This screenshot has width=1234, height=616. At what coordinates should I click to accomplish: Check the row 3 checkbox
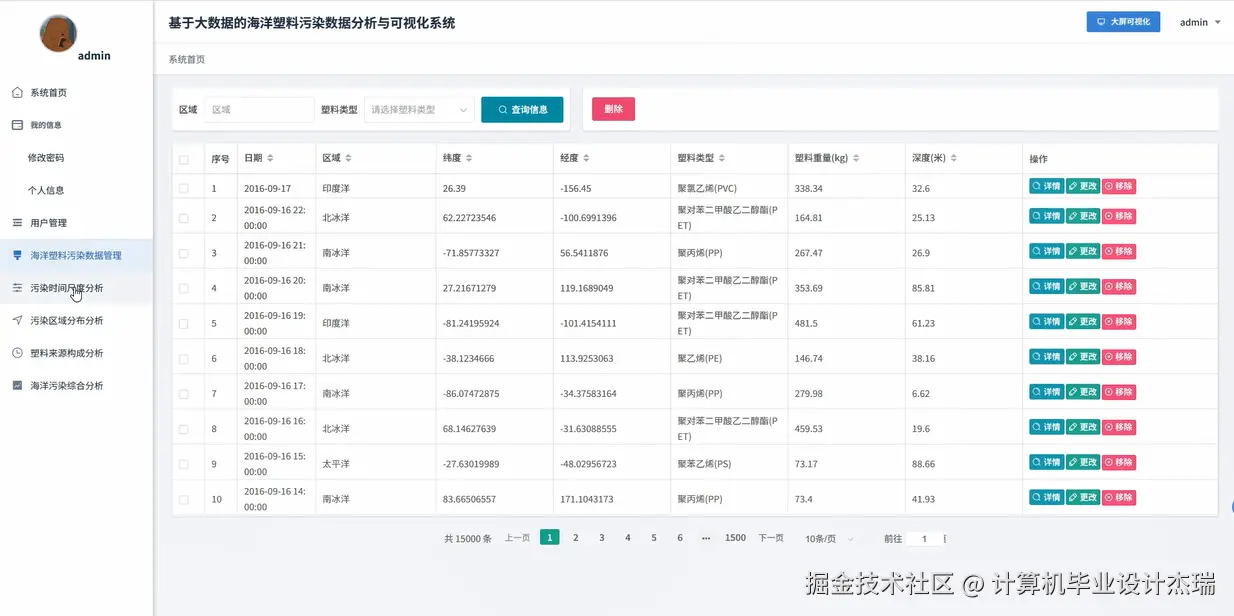(x=183, y=253)
